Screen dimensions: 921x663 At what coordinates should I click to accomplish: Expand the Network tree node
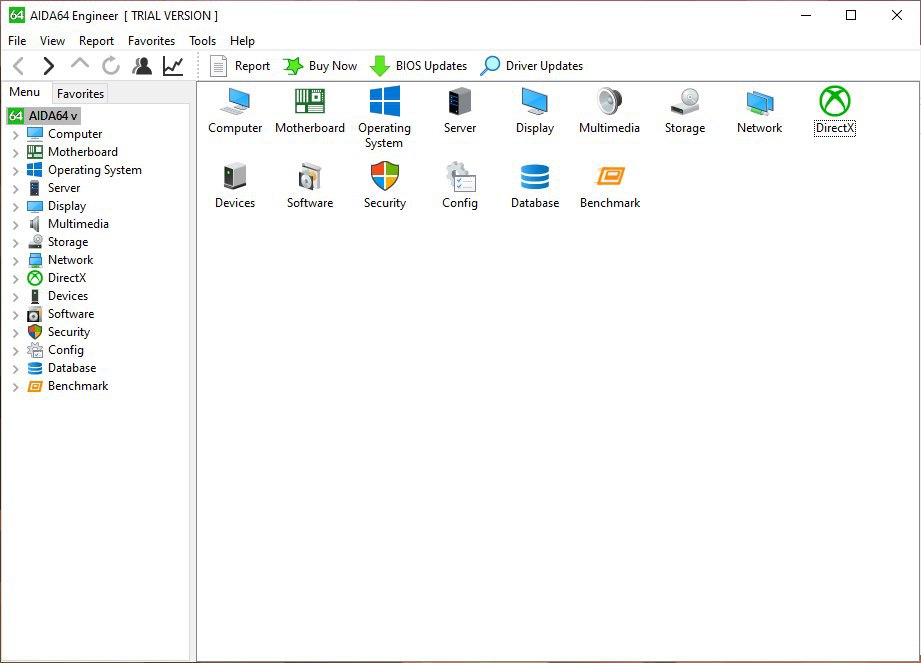coord(16,261)
